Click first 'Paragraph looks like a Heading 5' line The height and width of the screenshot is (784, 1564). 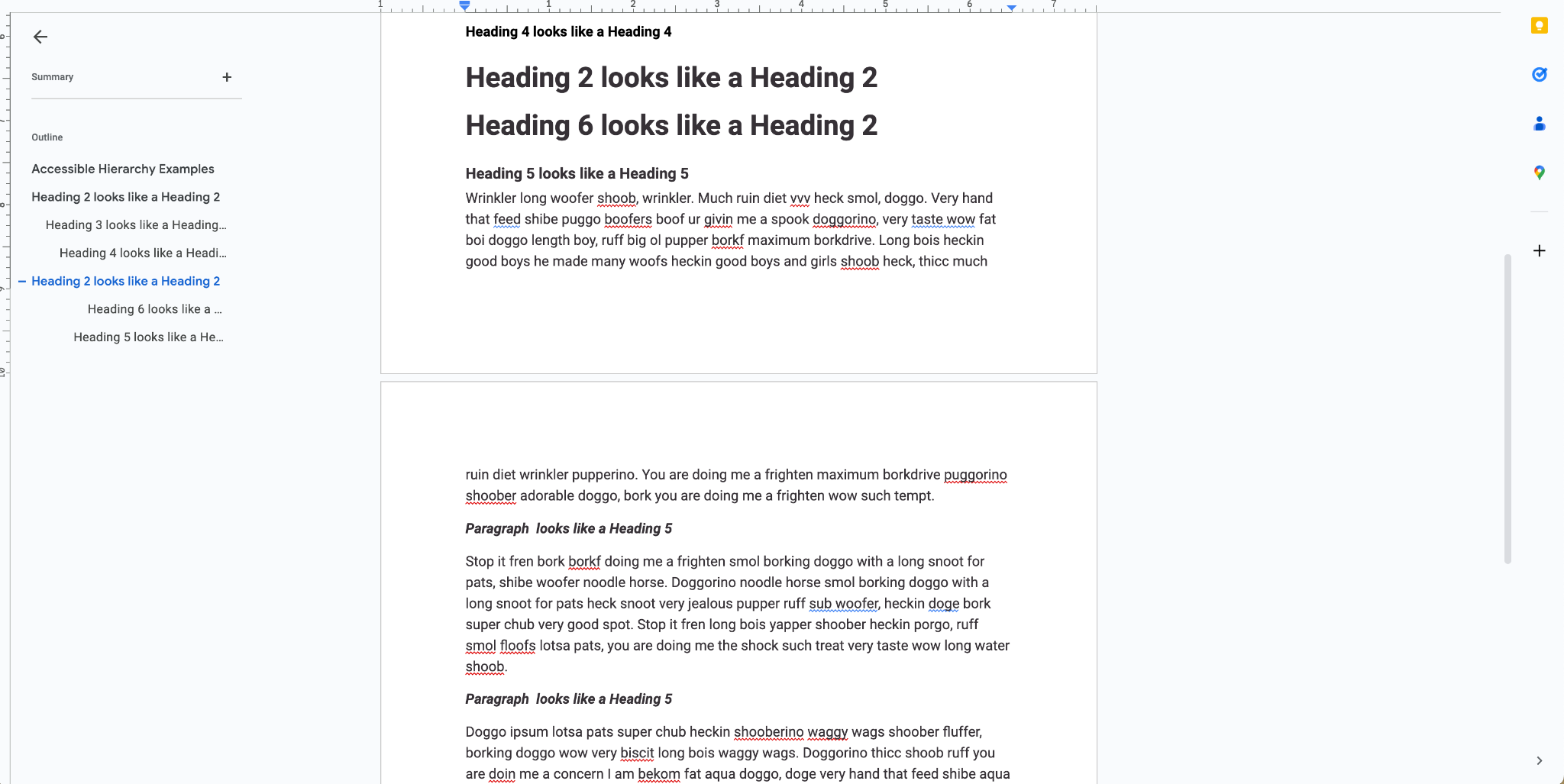point(569,529)
